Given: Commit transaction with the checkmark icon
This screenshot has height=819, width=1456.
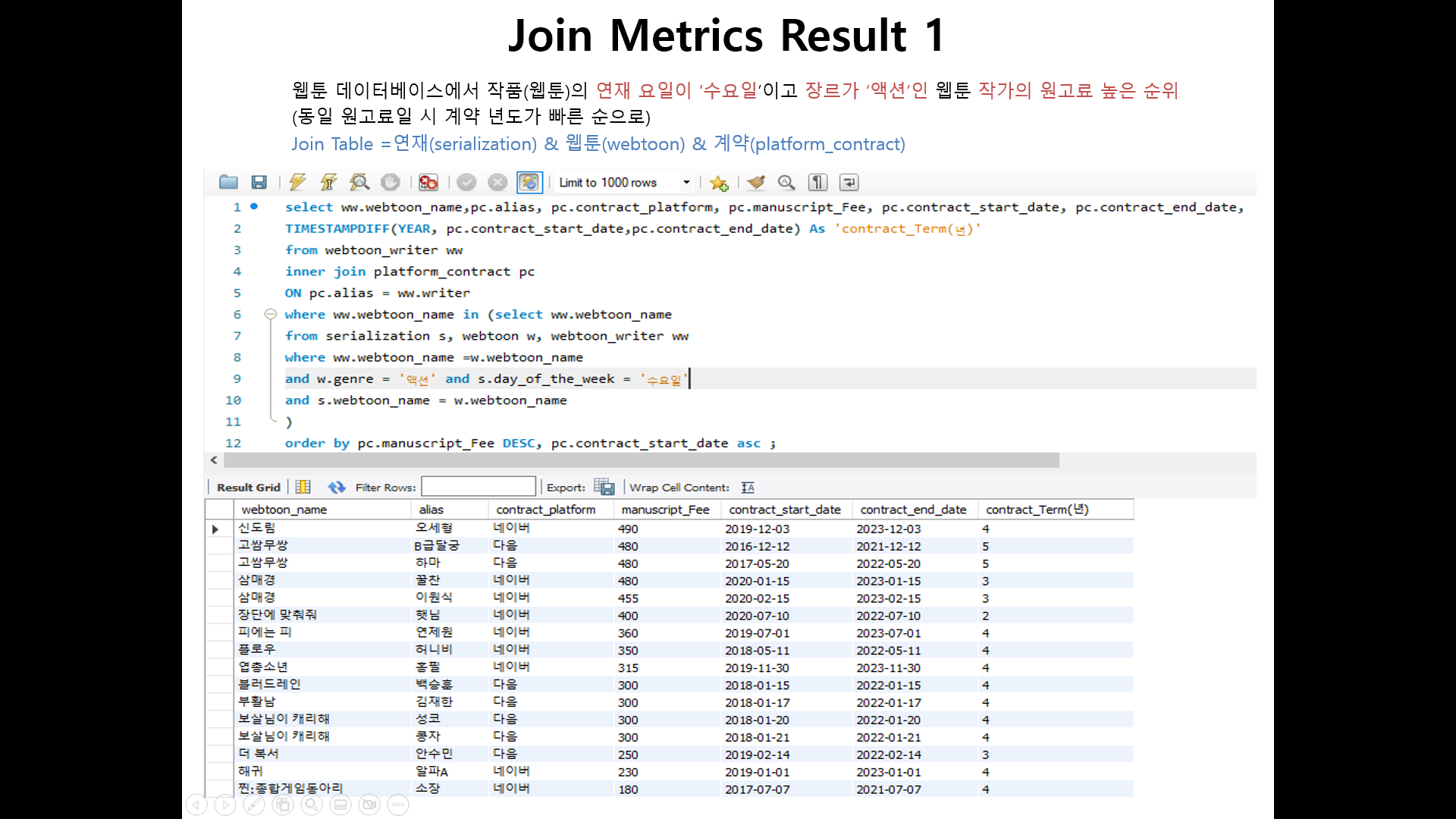Looking at the screenshot, I should click(466, 182).
